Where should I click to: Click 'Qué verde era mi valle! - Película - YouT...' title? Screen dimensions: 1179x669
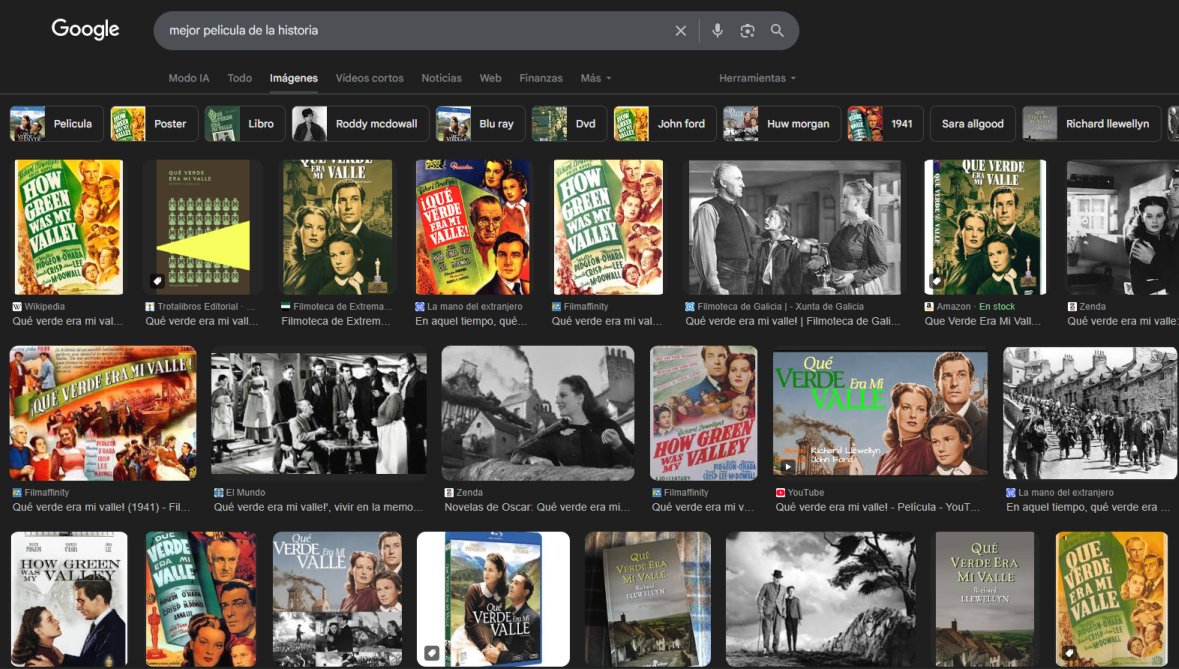pyautogui.click(x=877, y=507)
